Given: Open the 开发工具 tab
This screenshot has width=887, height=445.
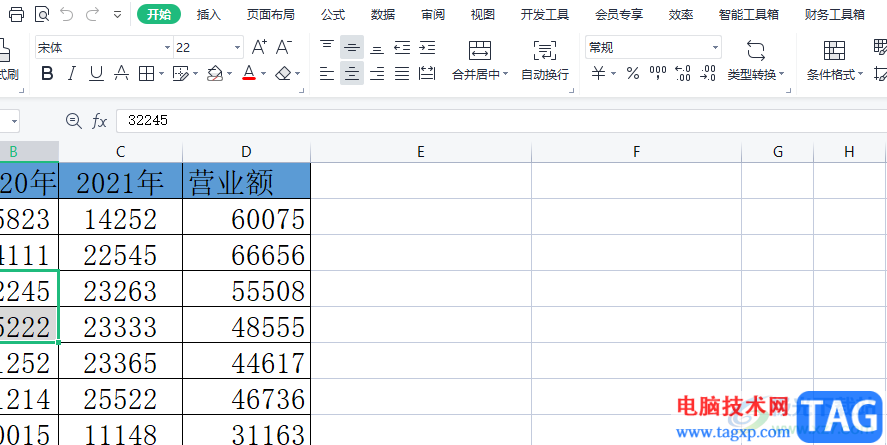Looking at the screenshot, I should 545,15.
